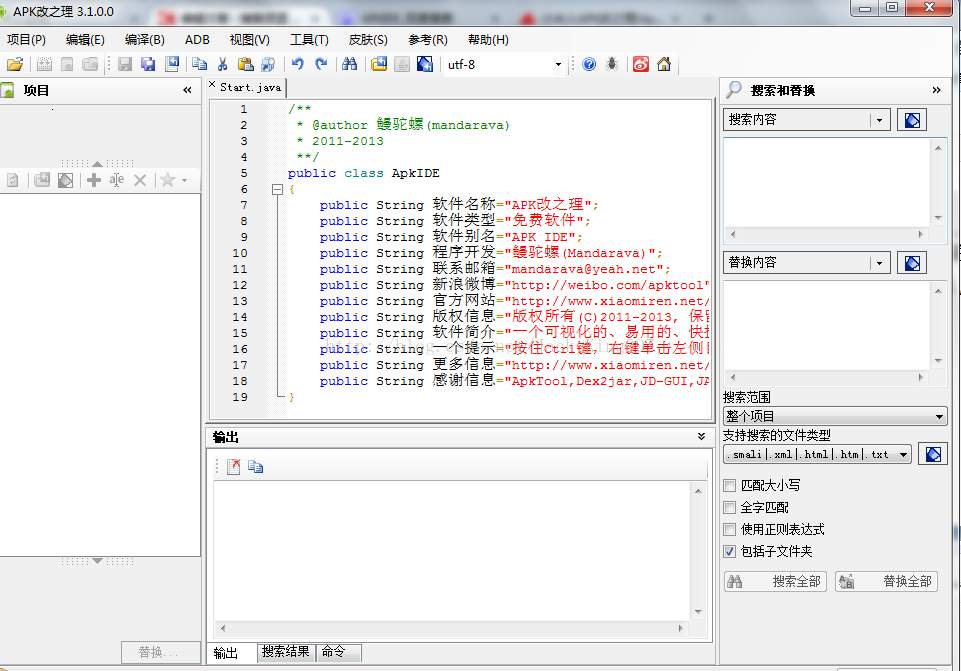The image size is (961, 671).
Task: Uncheck the 包括子文件夹 checkbox
Action: point(729,552)
